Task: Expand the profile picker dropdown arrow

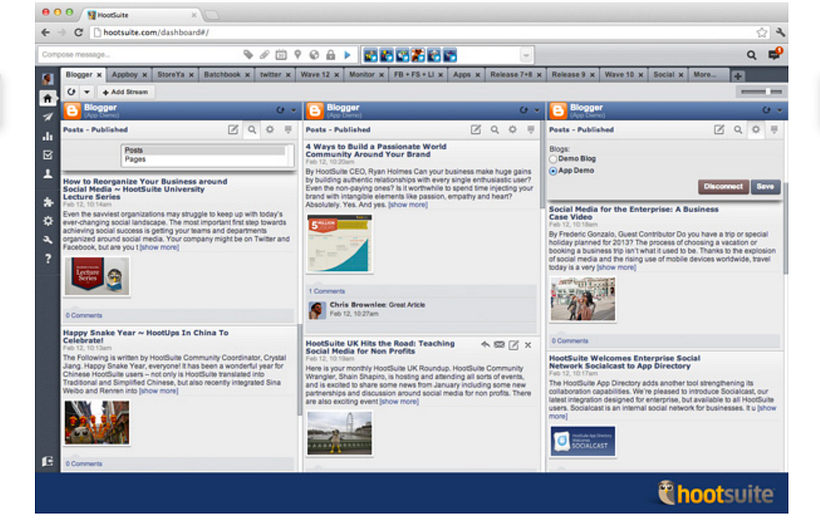Action: pos(526,55)
